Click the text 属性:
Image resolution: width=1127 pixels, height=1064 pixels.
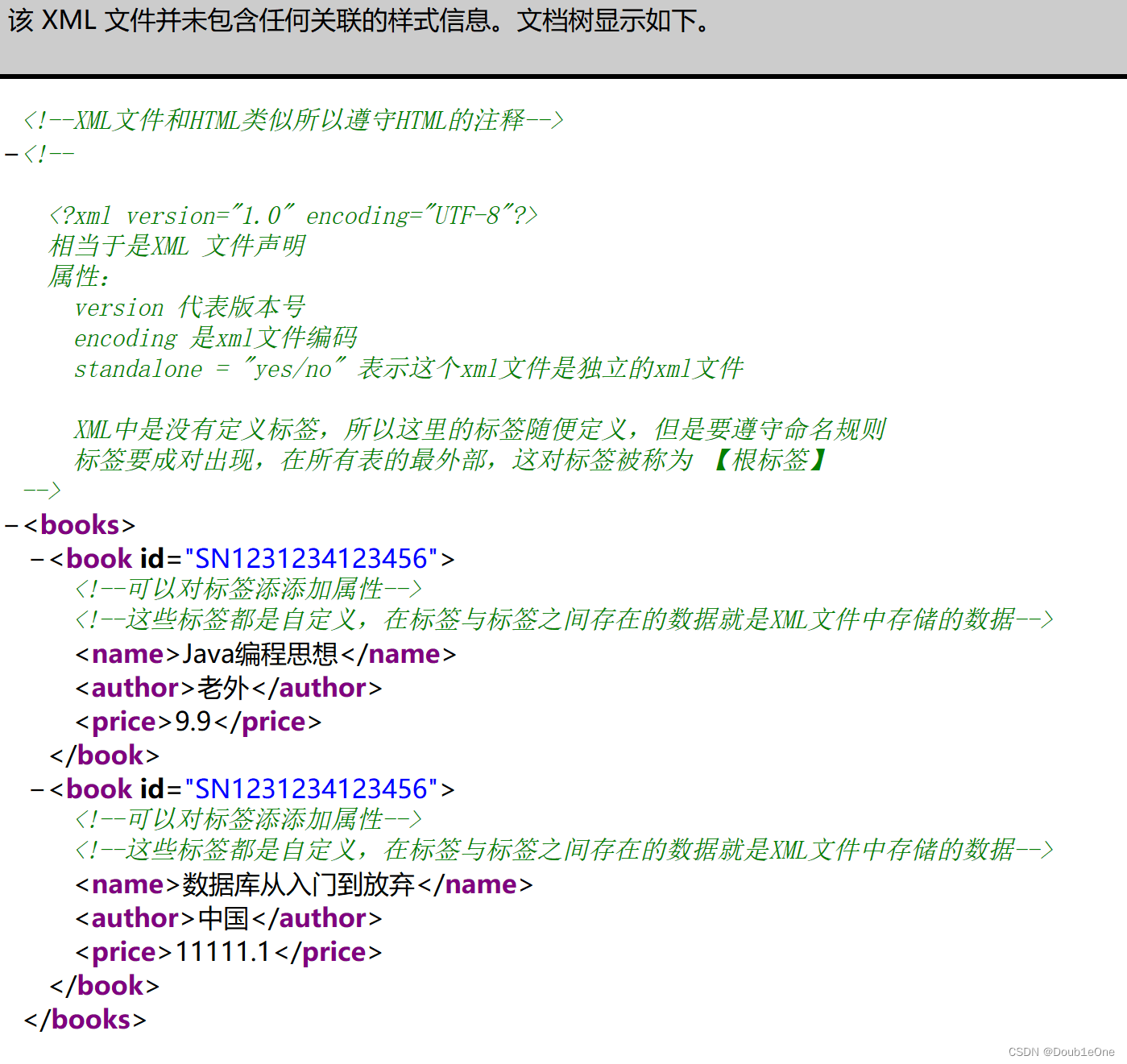[x=79, y=277]
